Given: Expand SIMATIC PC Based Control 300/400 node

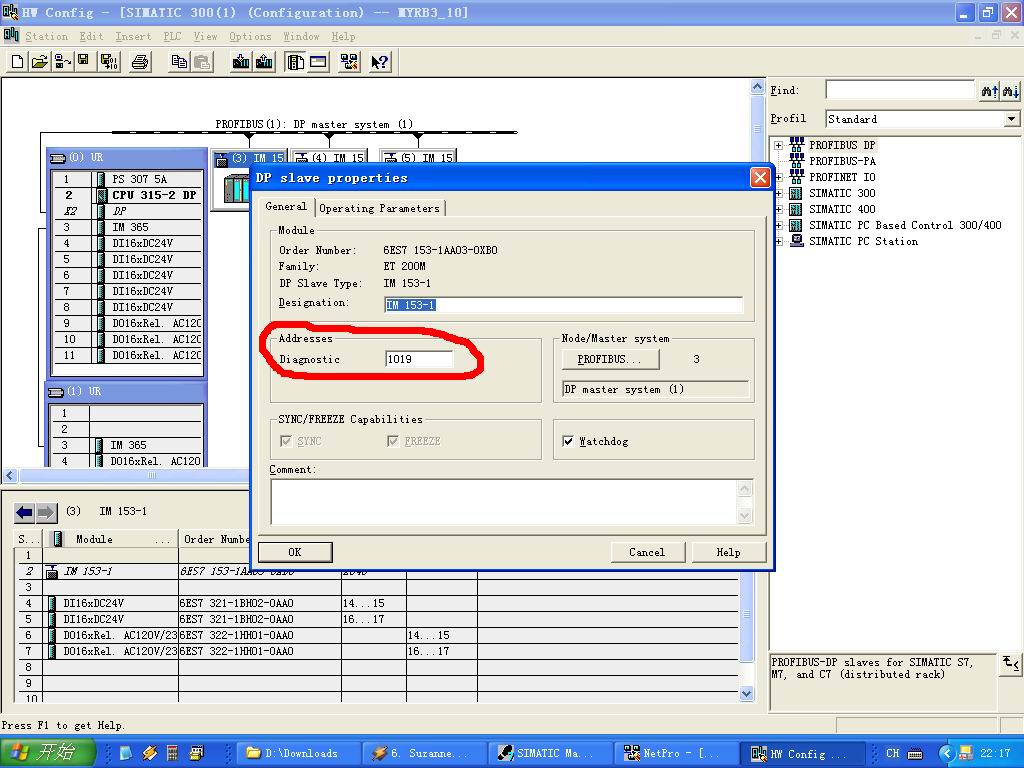Looking at the screenshot, I should click(x=778, y=225).
